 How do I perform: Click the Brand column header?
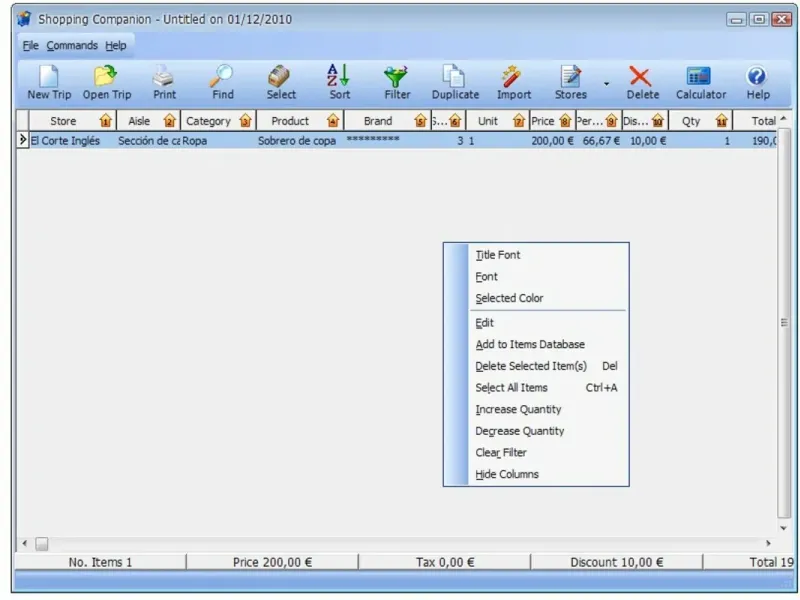pos(387,121)
